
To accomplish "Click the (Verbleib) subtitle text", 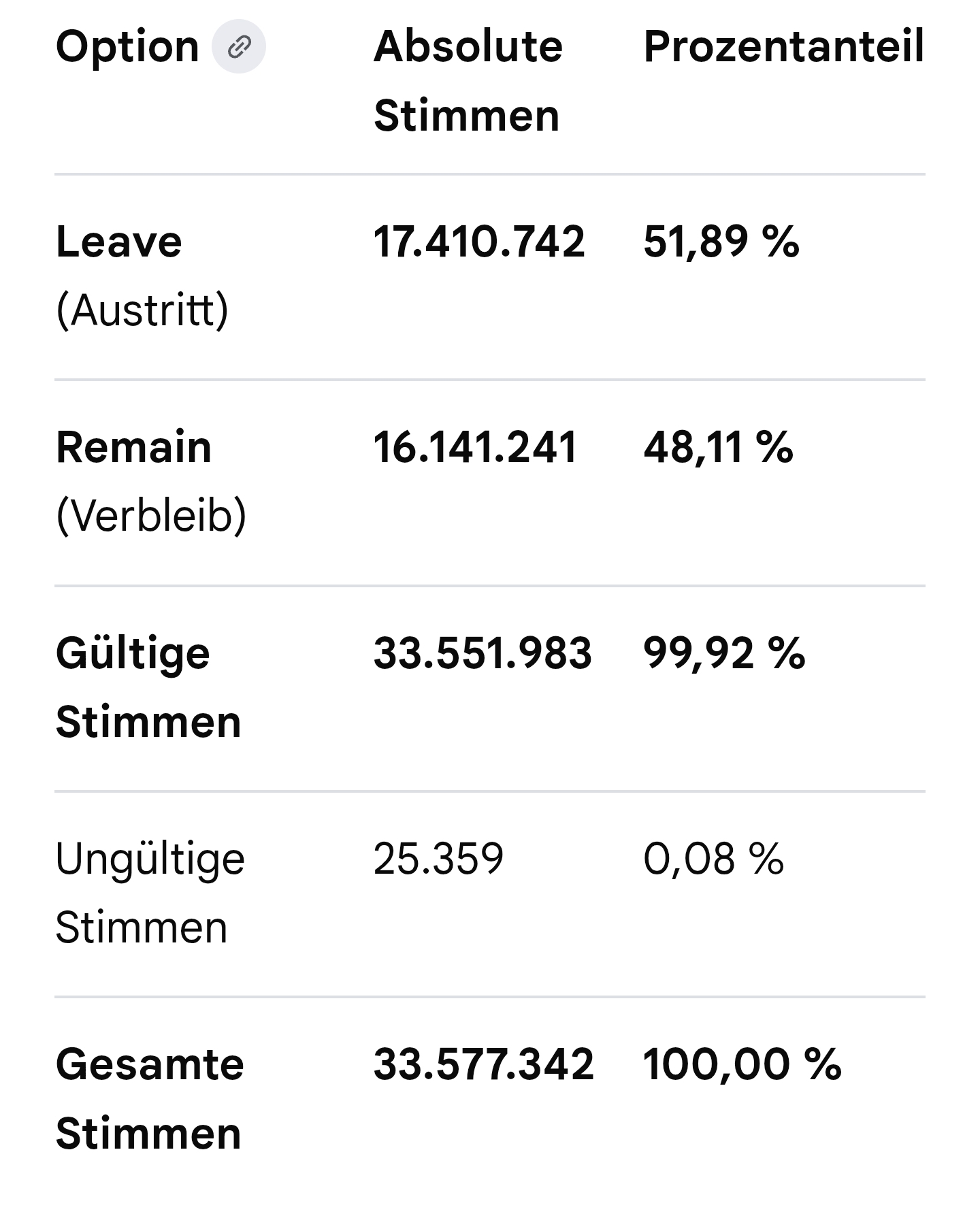I will tap(150, 515).
